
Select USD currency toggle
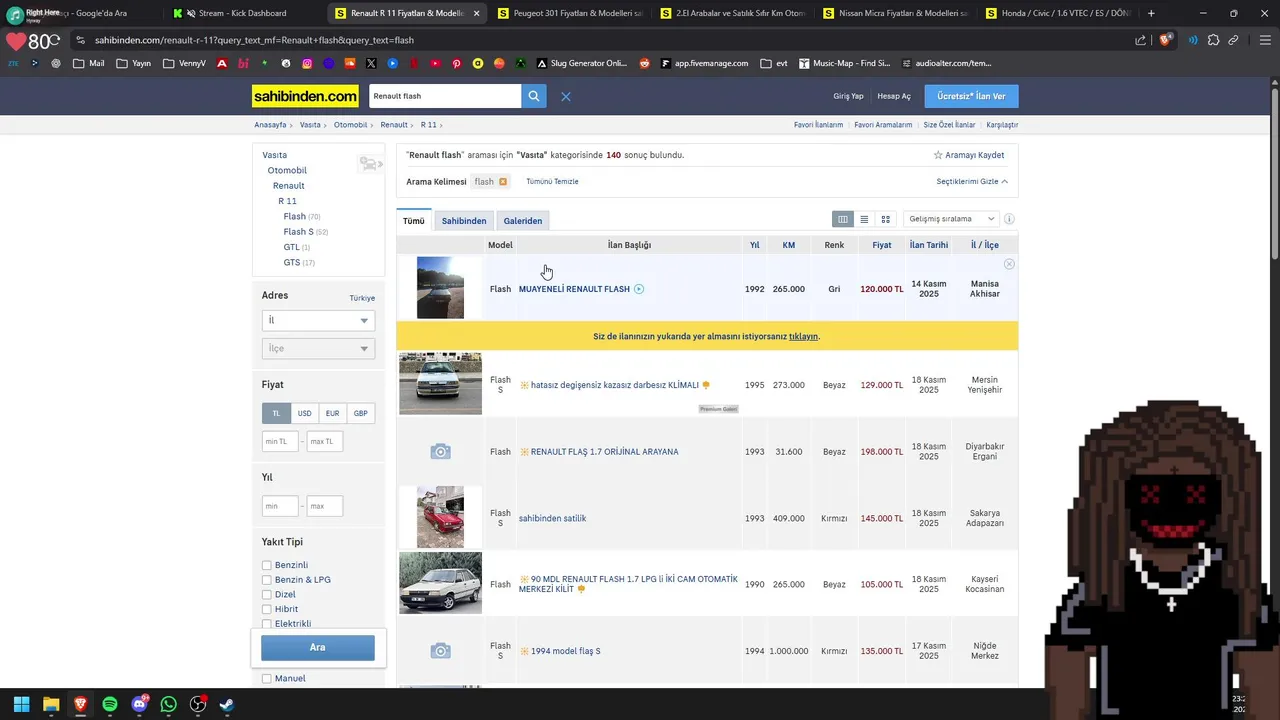(304, 413)
